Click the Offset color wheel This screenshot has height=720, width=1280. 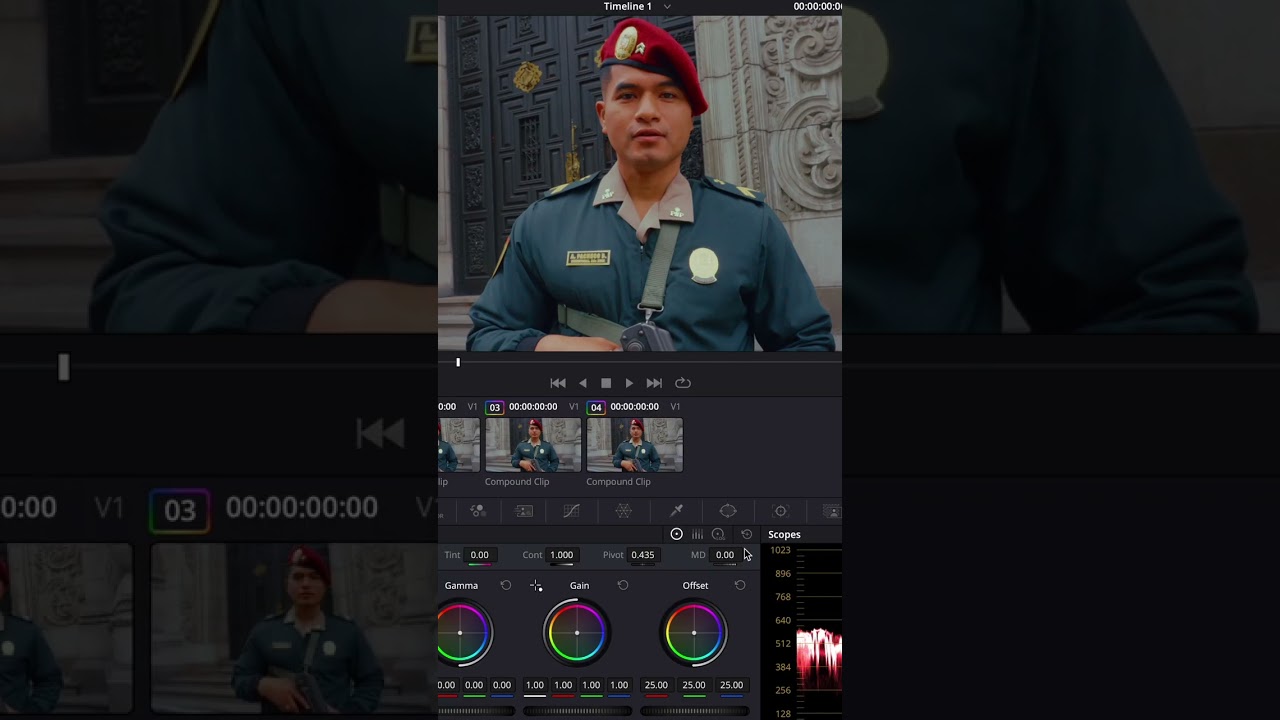(x=694, y=632)
